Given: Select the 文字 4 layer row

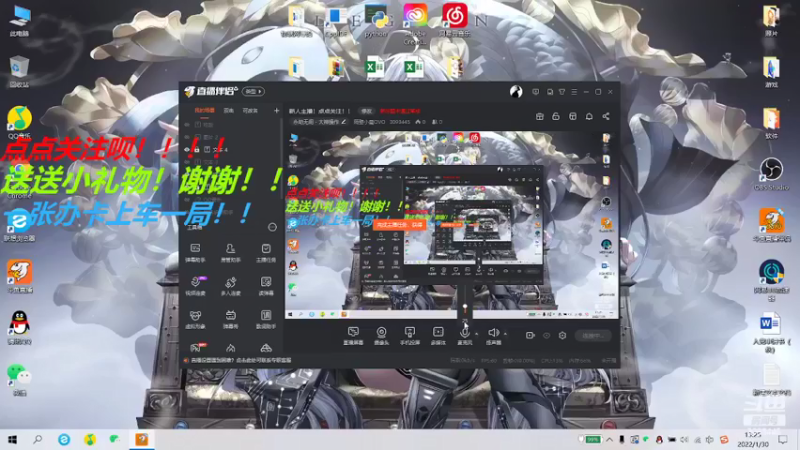Looking at the screenshot, I should pos(230,149).
